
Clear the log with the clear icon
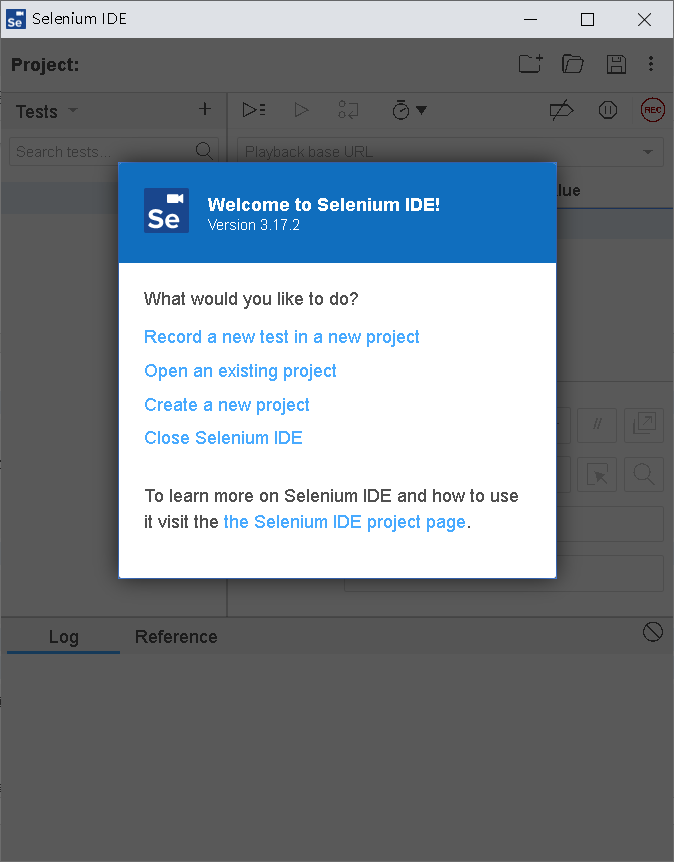[653, 631]
